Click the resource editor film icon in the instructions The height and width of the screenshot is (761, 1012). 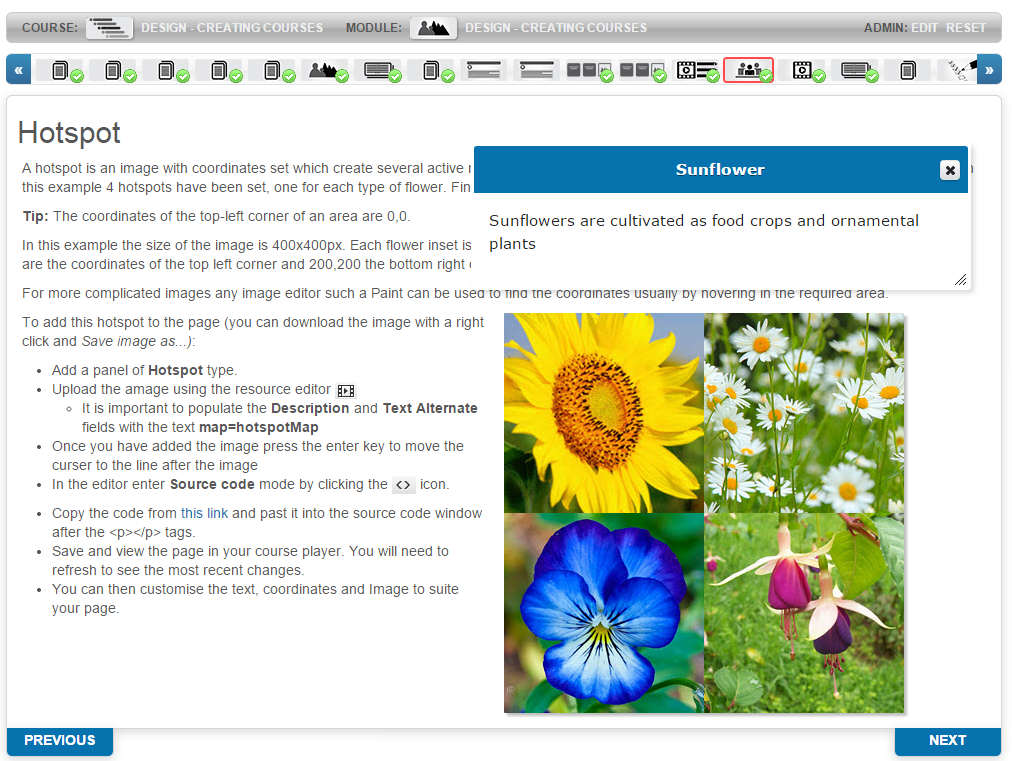pyautogui.click(x=346, y=391)
